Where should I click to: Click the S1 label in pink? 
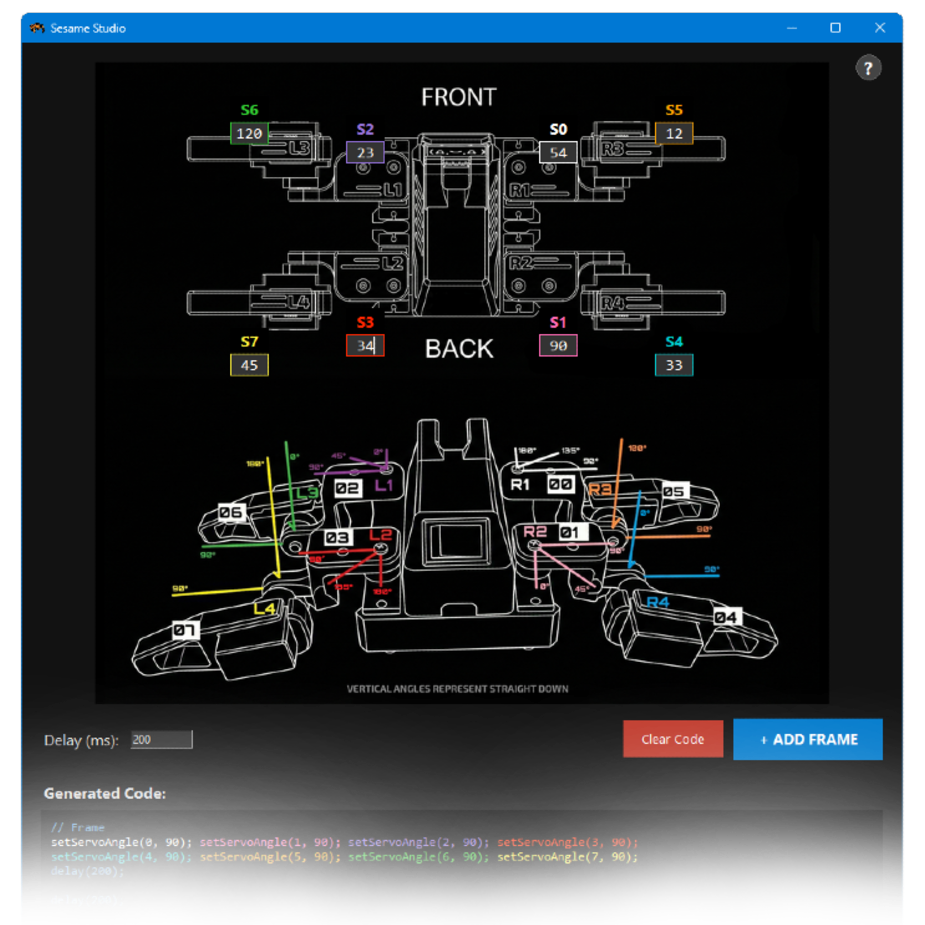[x=558, y=322]
